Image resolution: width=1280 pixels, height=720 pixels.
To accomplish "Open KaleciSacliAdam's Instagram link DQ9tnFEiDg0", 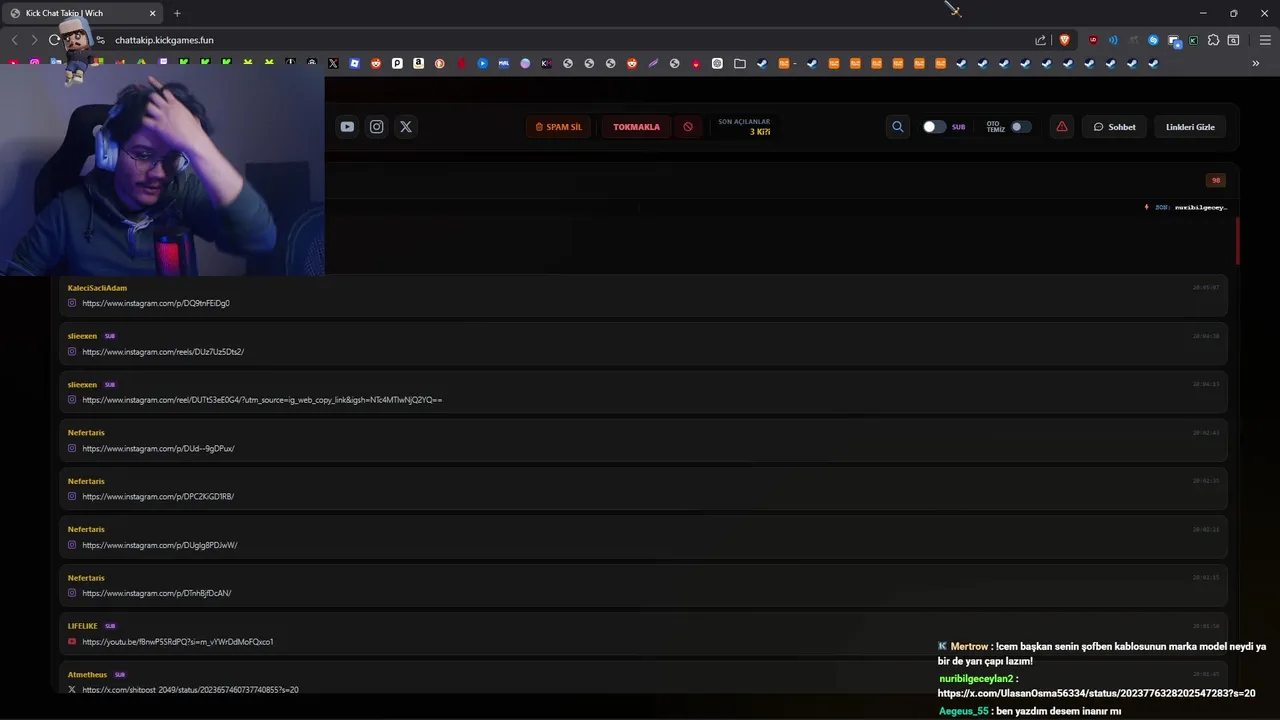I will click(156, 303).
